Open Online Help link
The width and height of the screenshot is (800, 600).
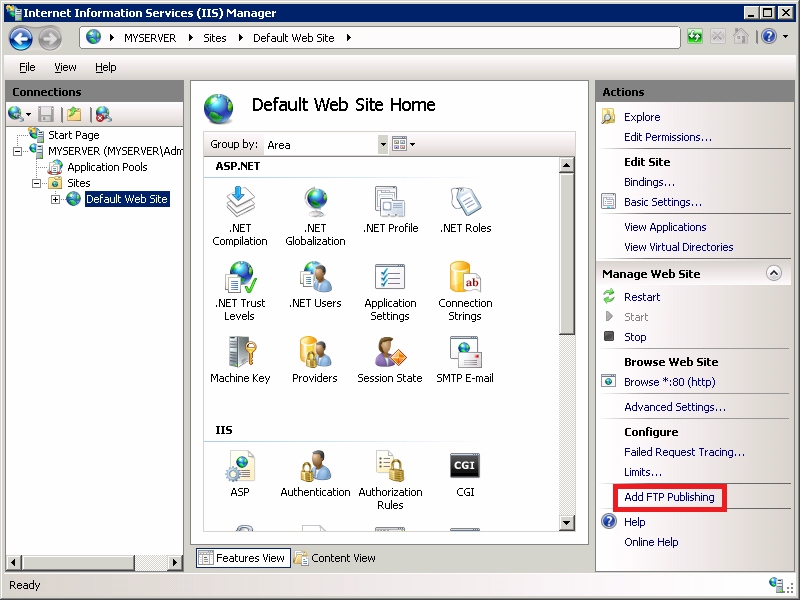click(651, 542)
